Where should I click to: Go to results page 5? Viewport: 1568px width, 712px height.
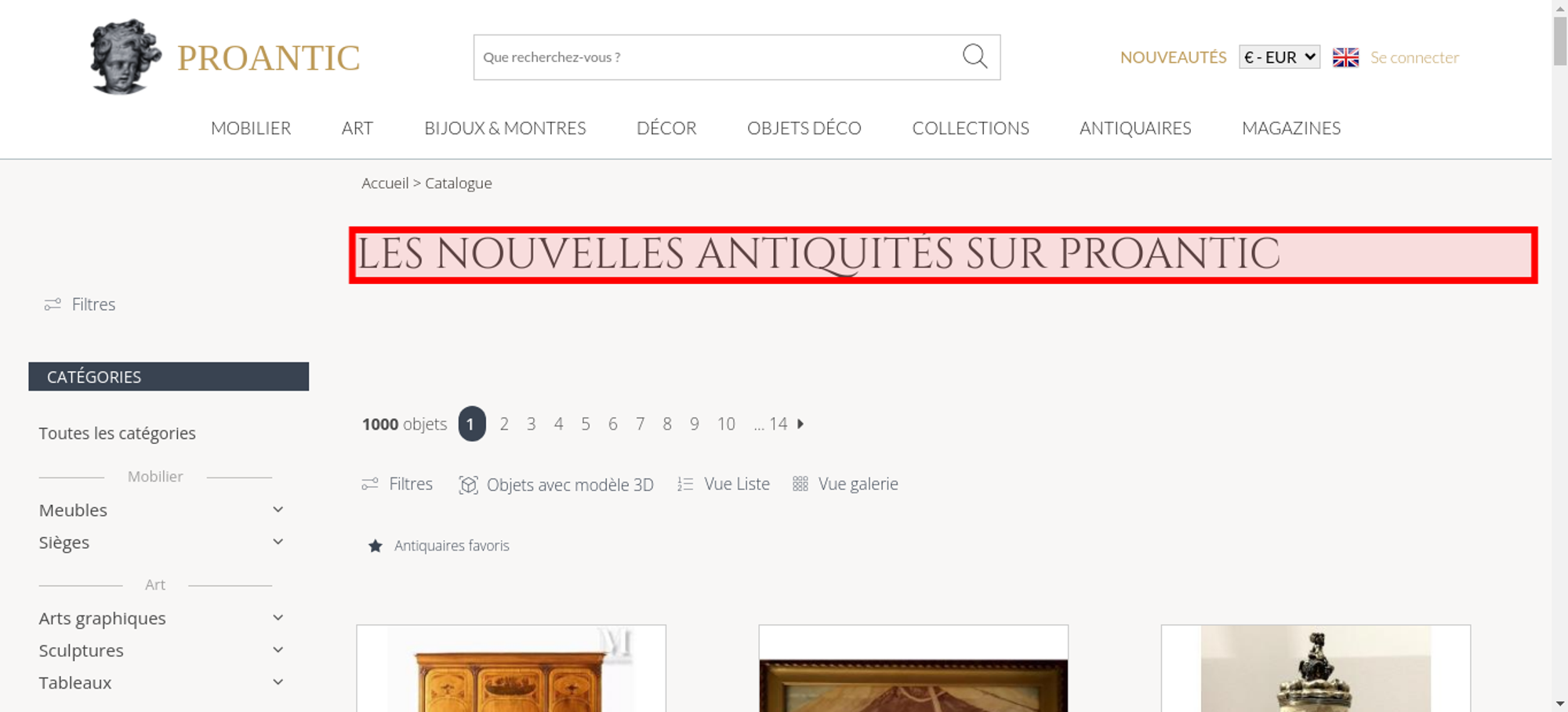(x=586, y=423)
